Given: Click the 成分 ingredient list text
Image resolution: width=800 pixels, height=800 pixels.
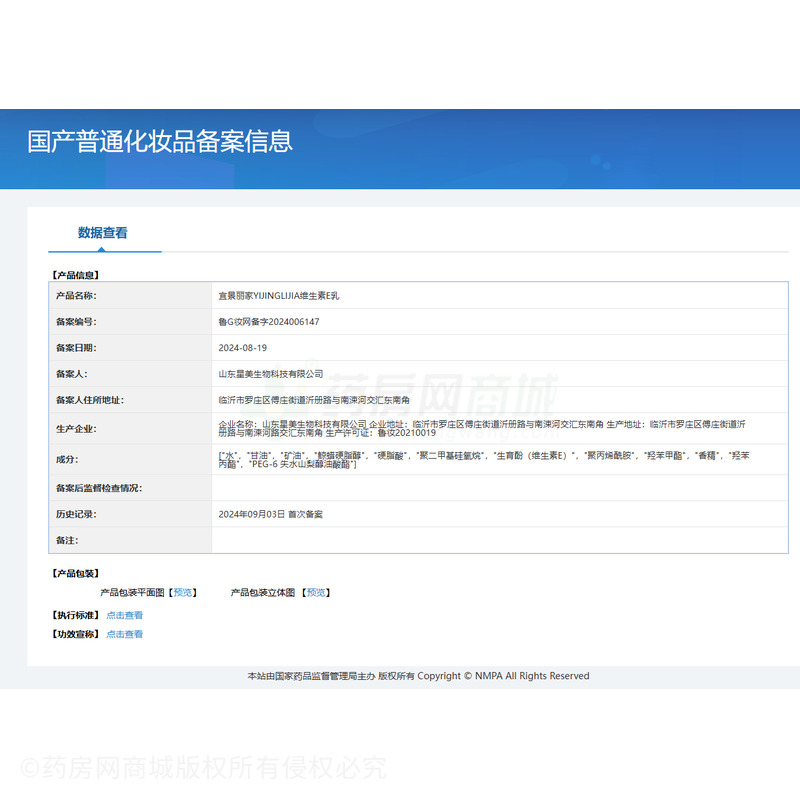Looking at the screenshot, I should pos(480,460).
